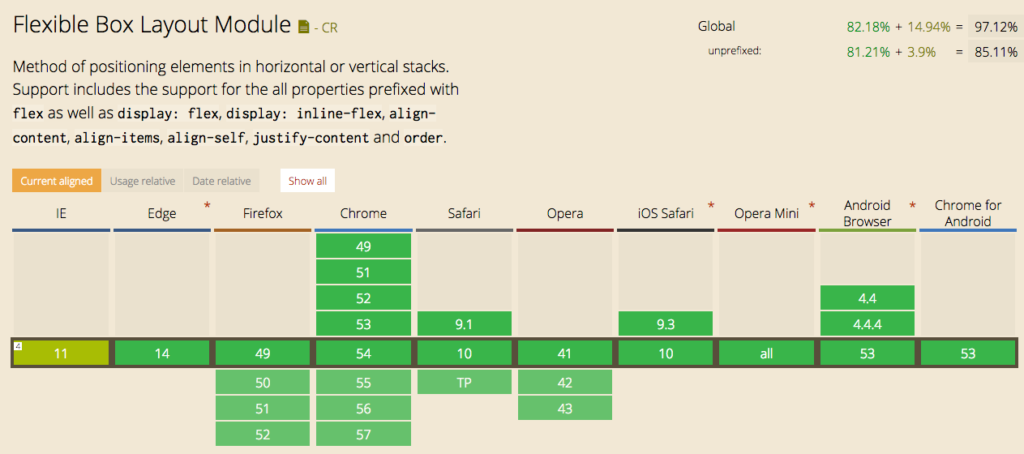Select the Current aligned view
1024x454 pixels.
56,181
